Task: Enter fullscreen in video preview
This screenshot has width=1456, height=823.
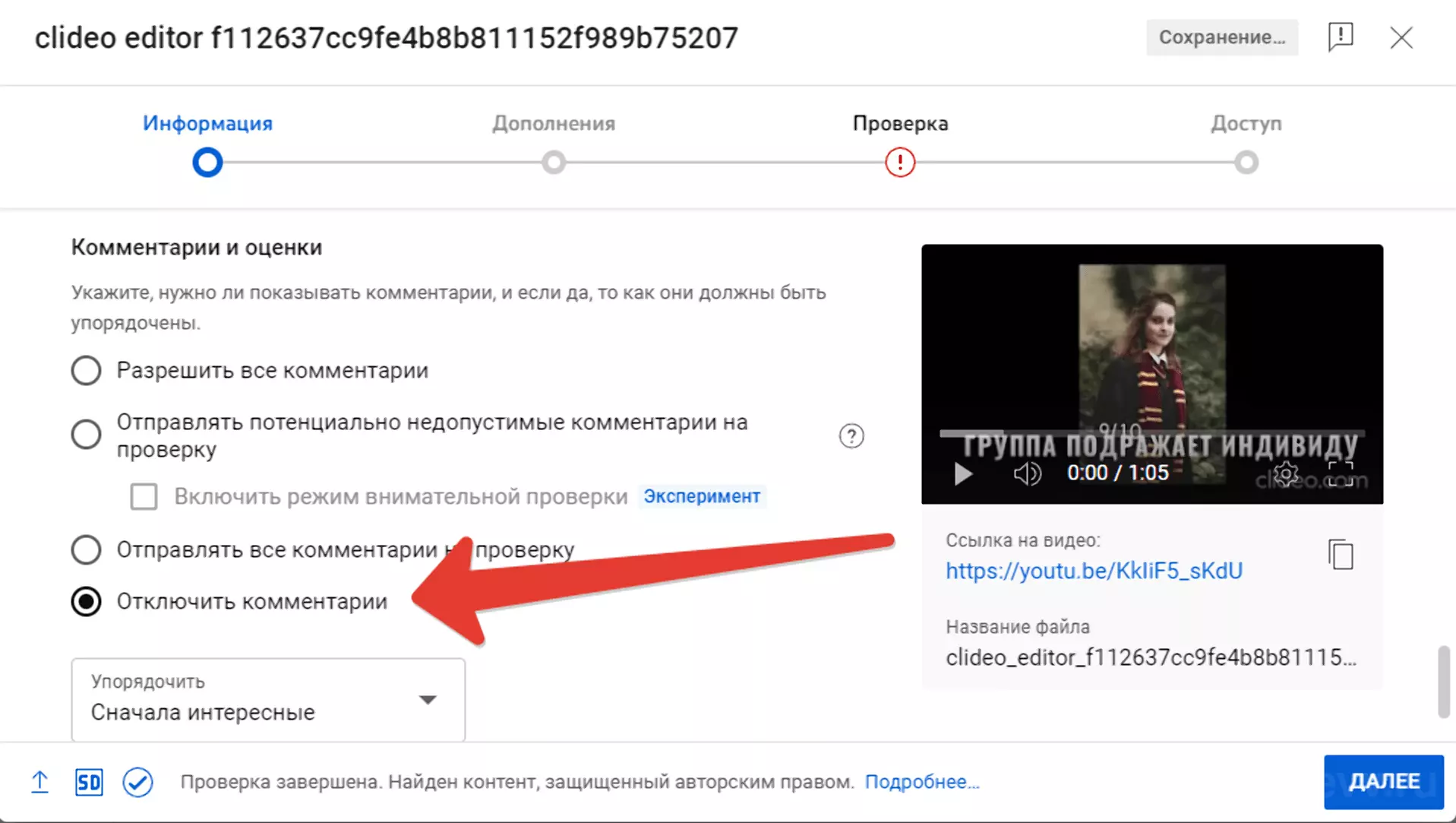Action: pos(1341,473)
